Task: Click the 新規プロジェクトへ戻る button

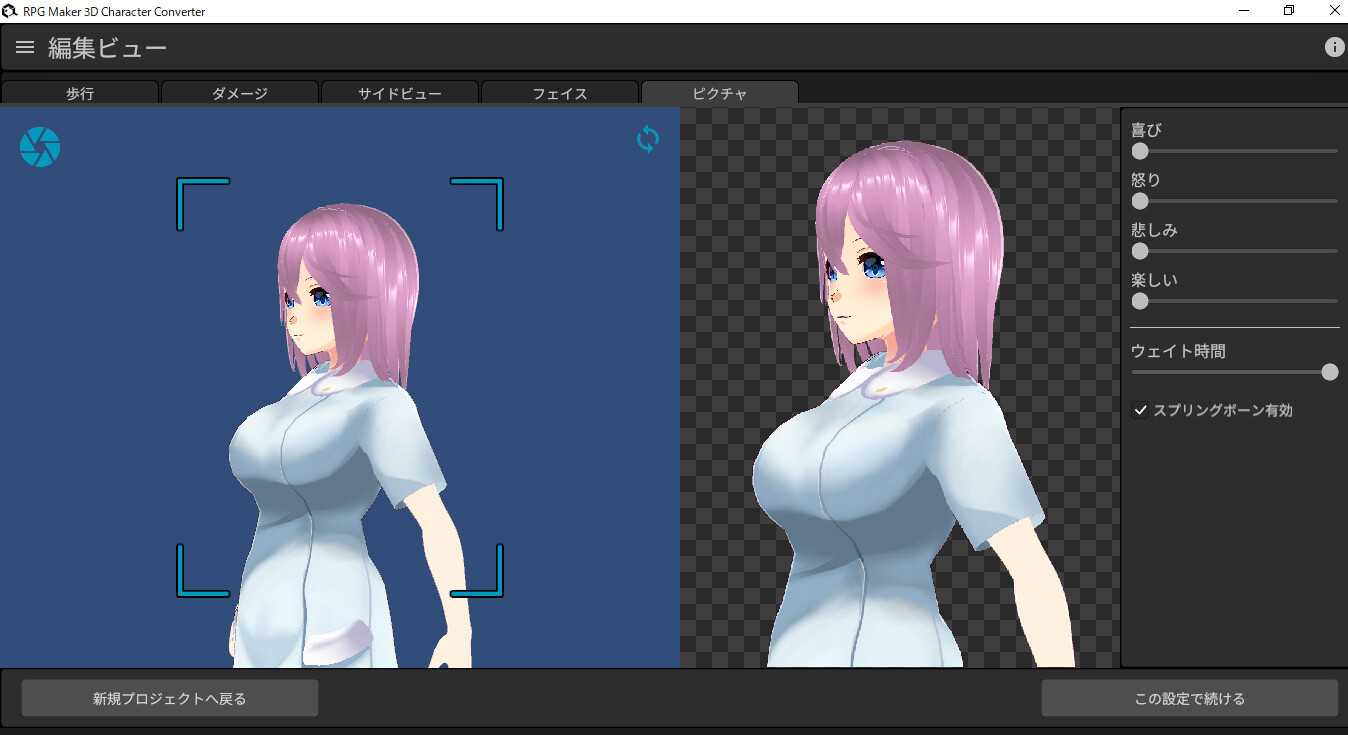Action: click(x=169, y=697)
